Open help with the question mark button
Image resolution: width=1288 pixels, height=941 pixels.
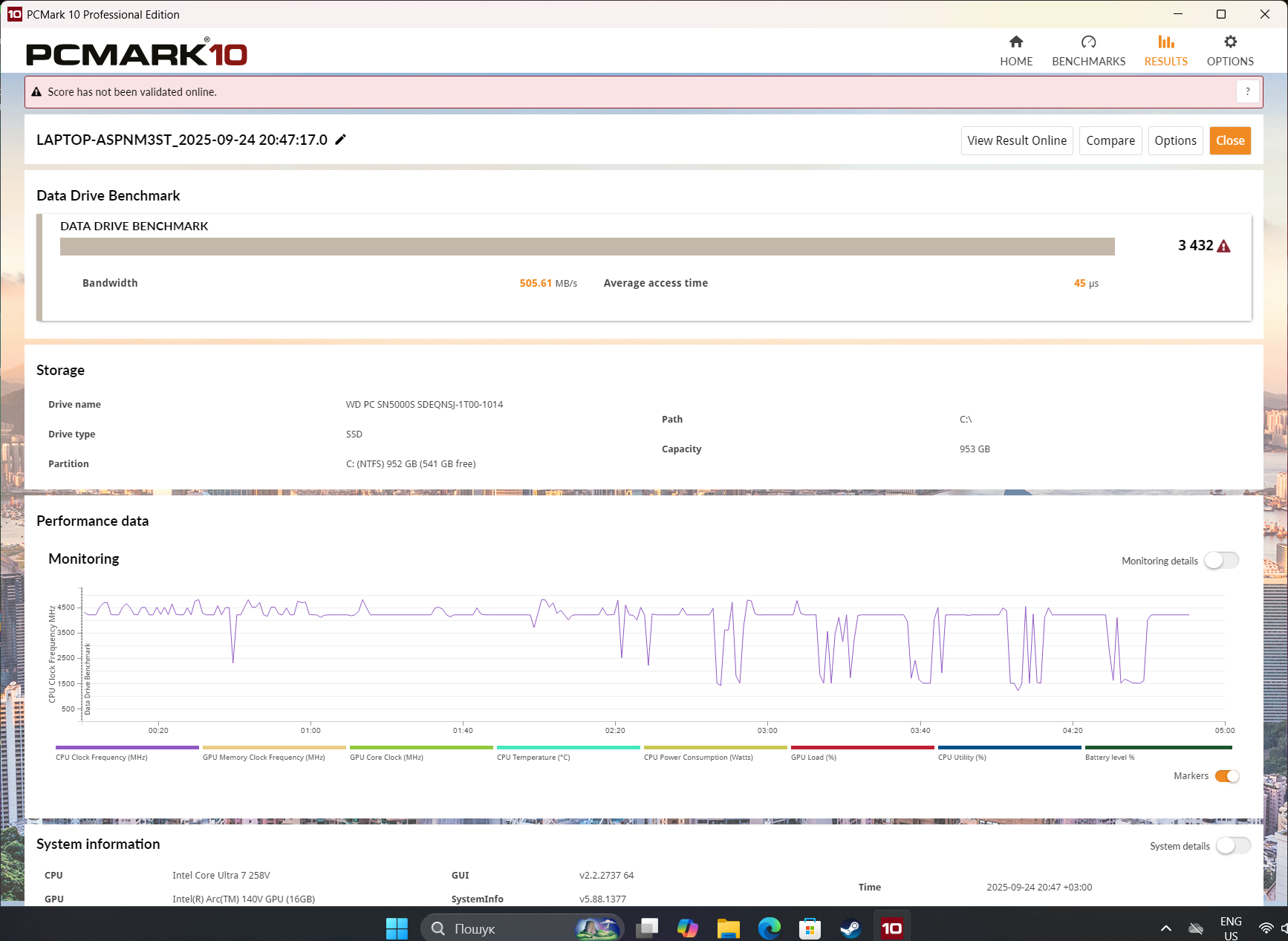[x=1247, y=91]
